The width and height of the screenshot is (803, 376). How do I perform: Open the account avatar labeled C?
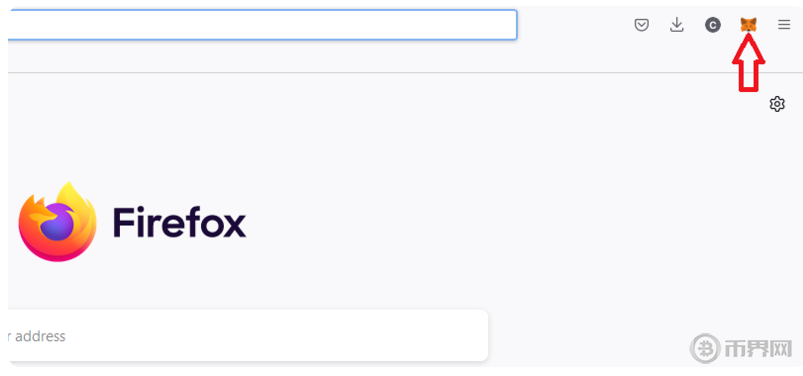(712, 25)
